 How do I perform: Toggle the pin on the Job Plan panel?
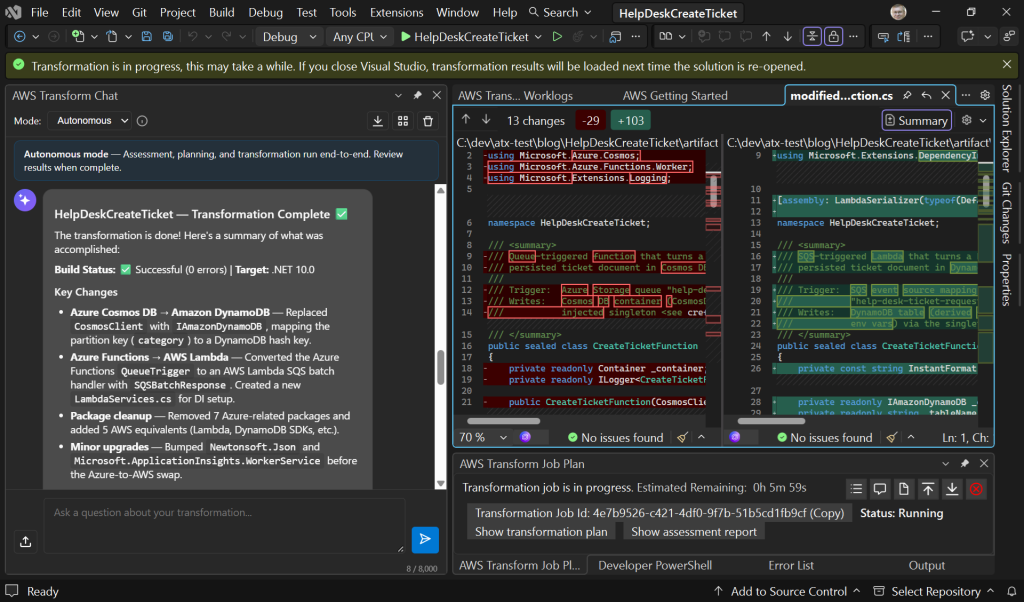pyautogui.click(x=965, y=464)
